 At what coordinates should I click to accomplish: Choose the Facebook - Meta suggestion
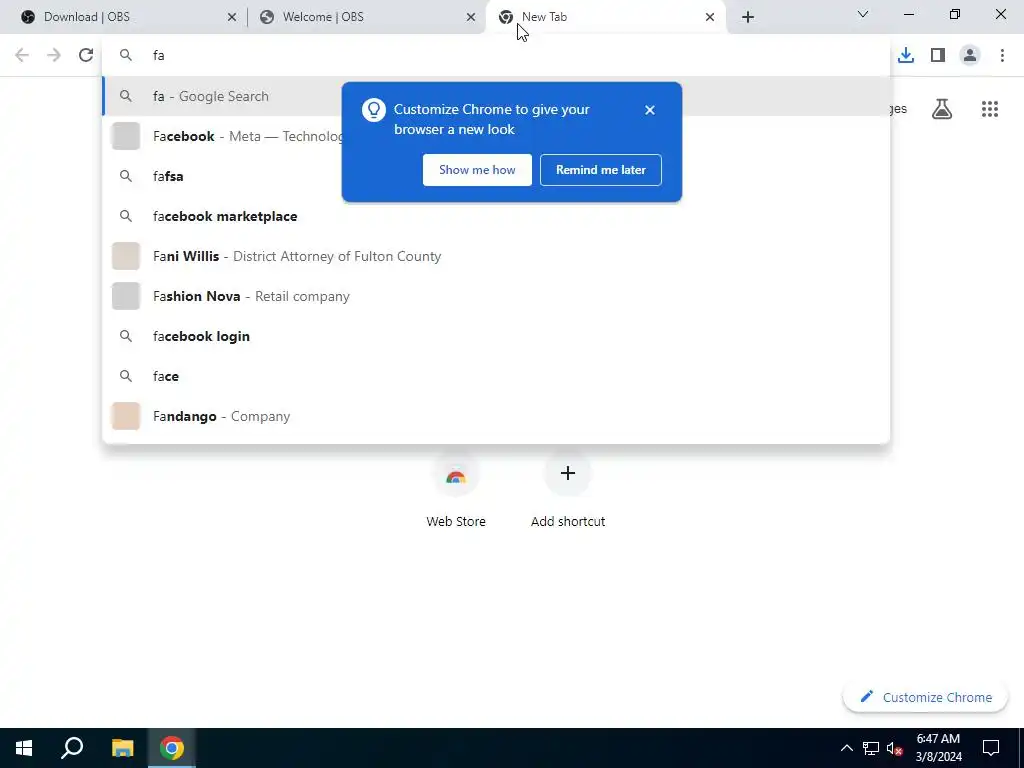point(496,136)
